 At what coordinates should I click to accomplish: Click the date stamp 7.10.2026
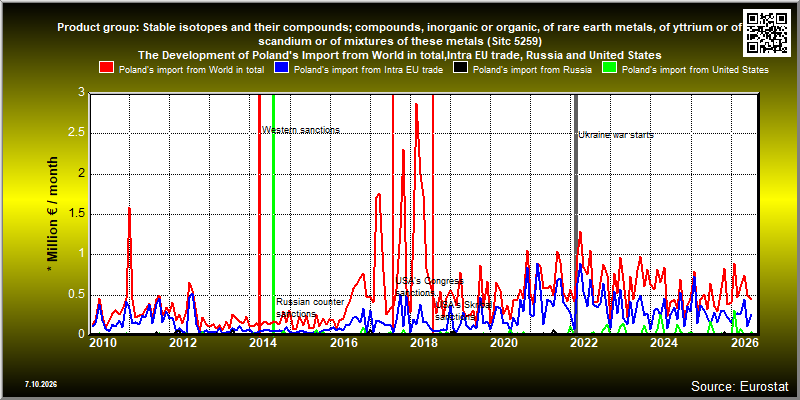click(40, 384)
